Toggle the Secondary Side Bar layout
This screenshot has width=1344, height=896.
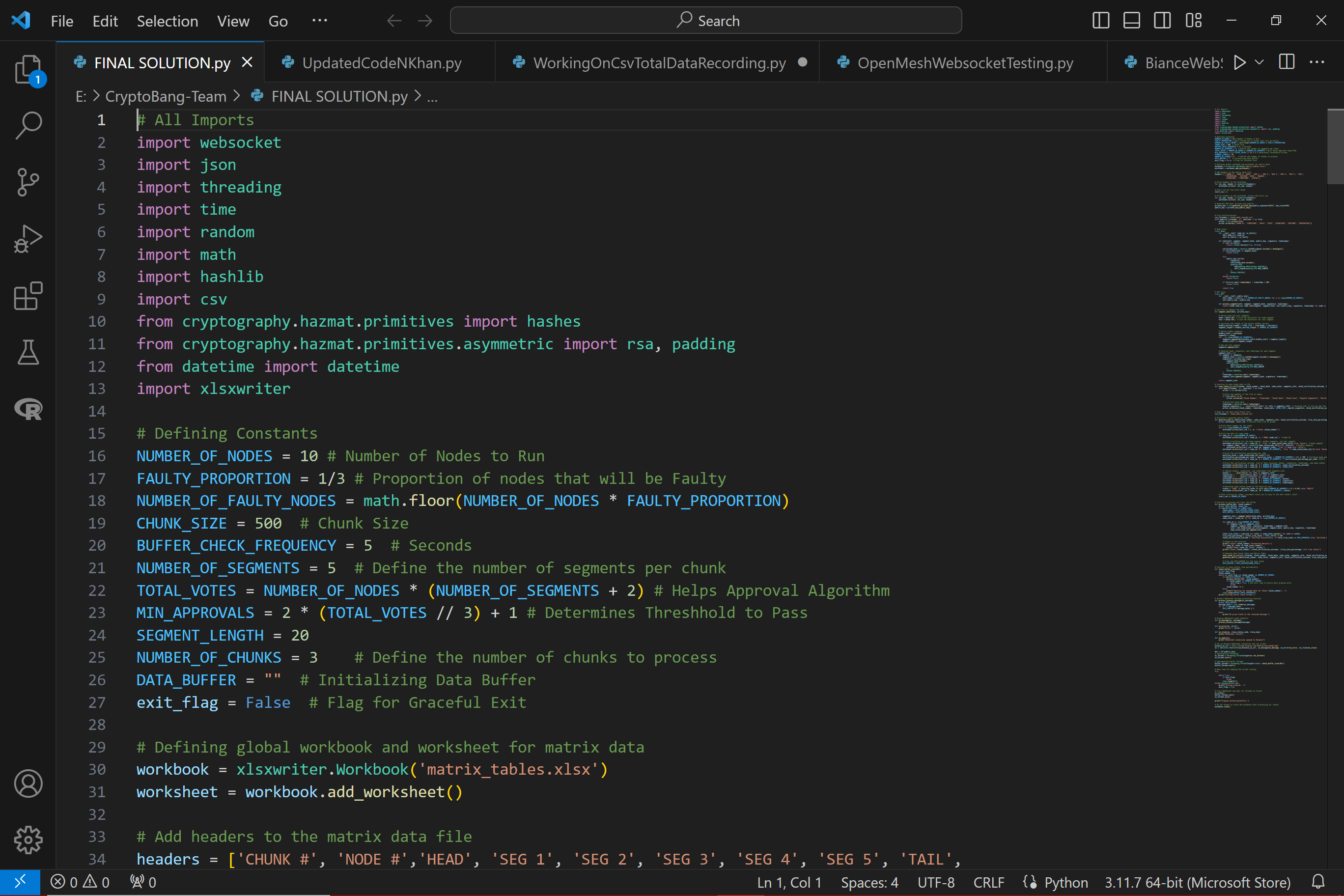coord(1162,21)
